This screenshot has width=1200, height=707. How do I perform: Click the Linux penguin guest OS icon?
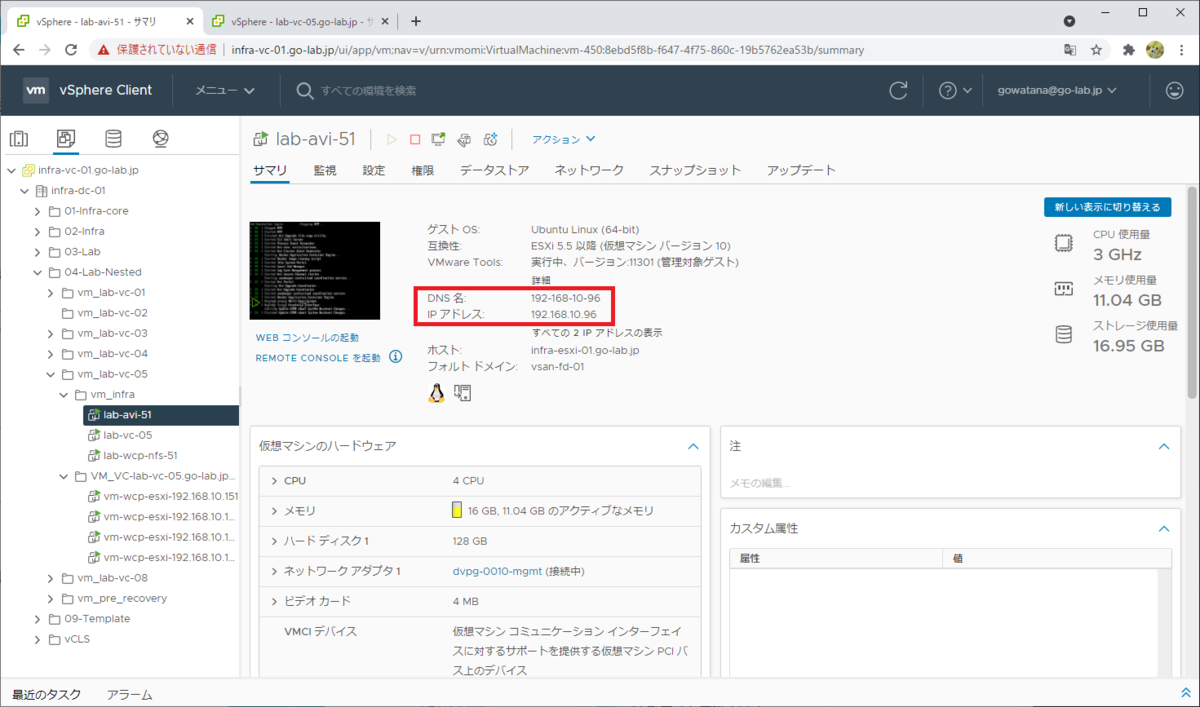tap(434, 392)
